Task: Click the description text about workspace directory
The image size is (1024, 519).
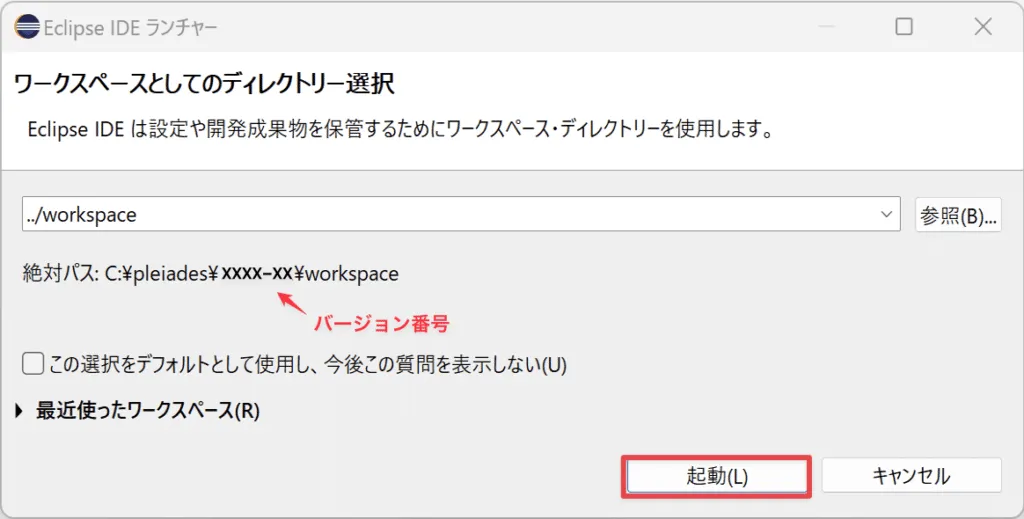Action: pos(401,129)
